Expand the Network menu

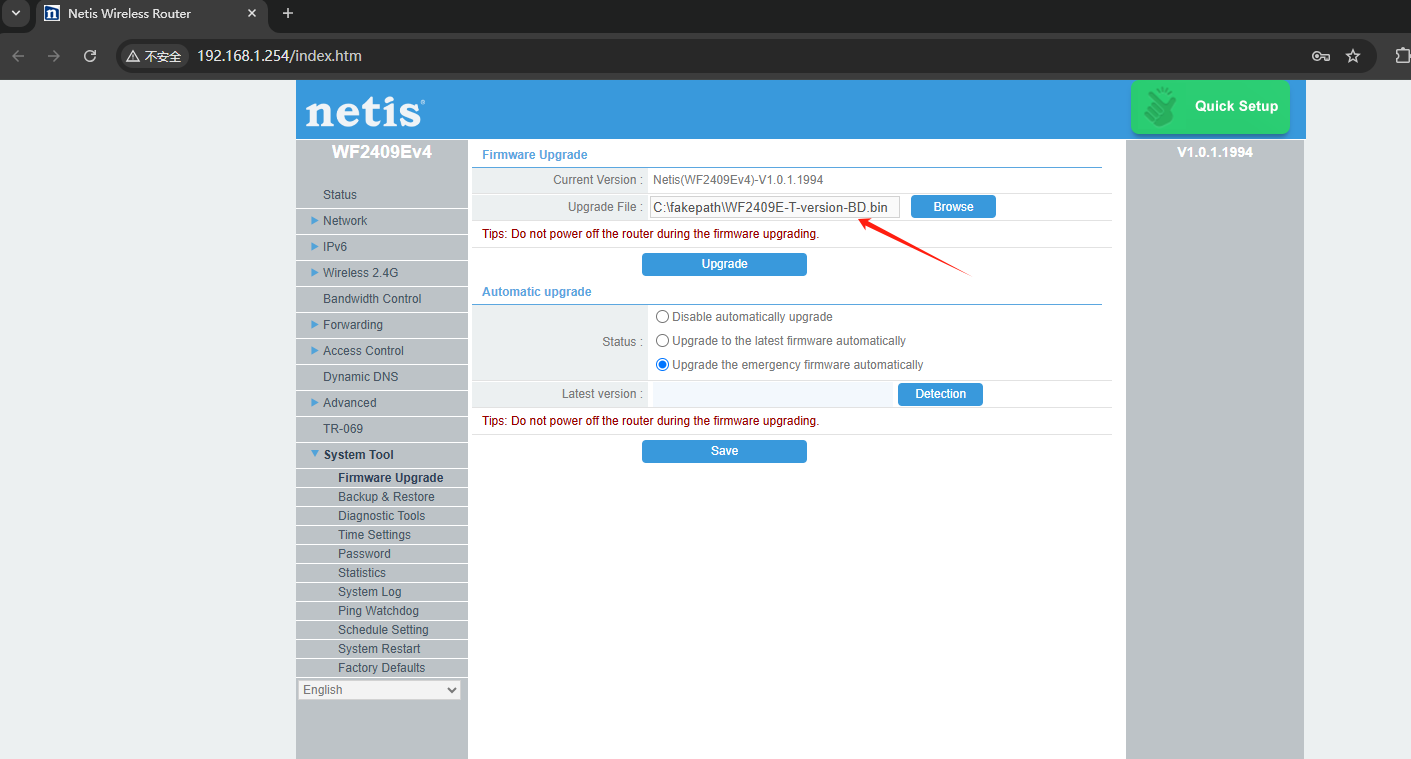[345, 221]
